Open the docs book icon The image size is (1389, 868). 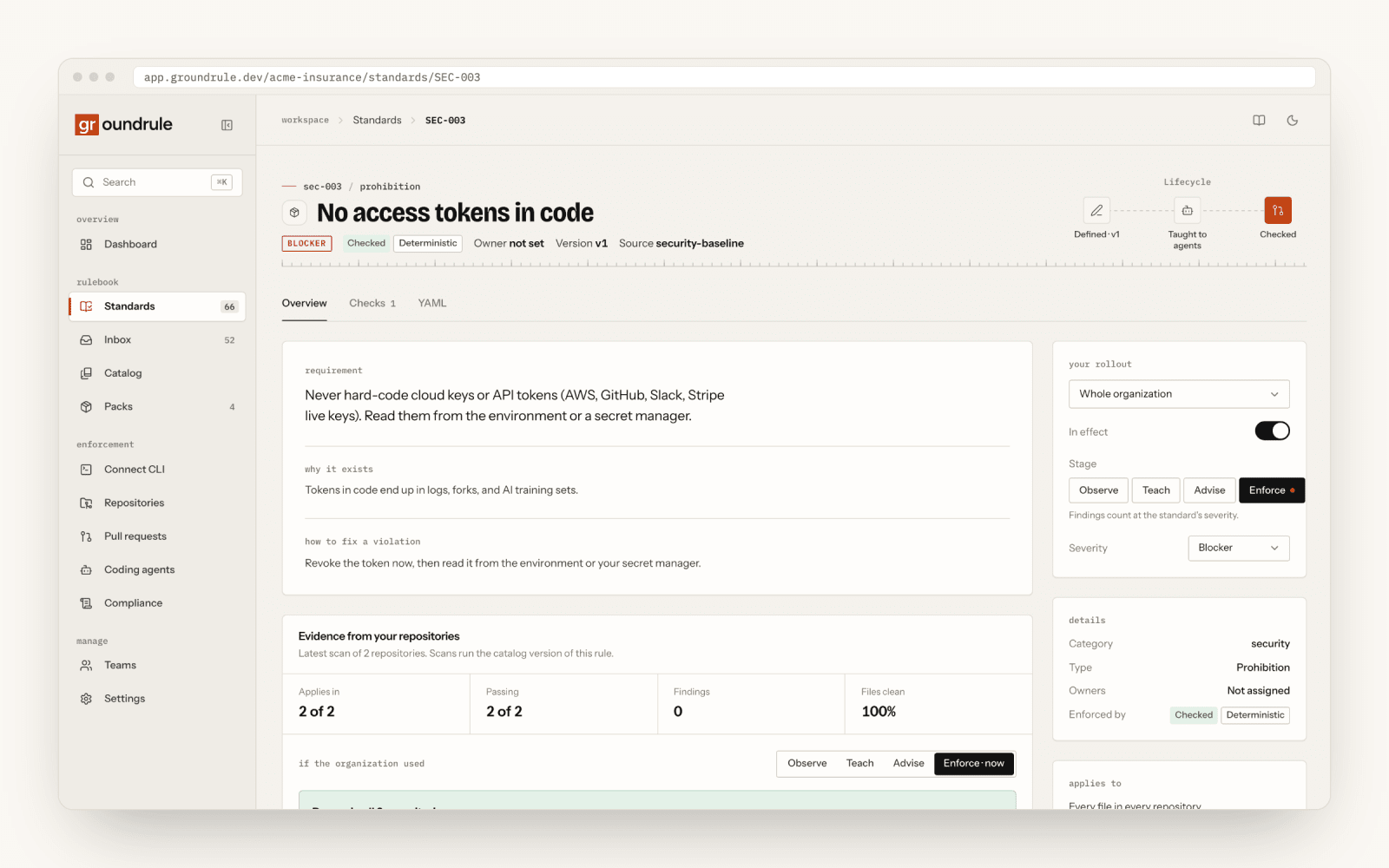point(1259,121)
